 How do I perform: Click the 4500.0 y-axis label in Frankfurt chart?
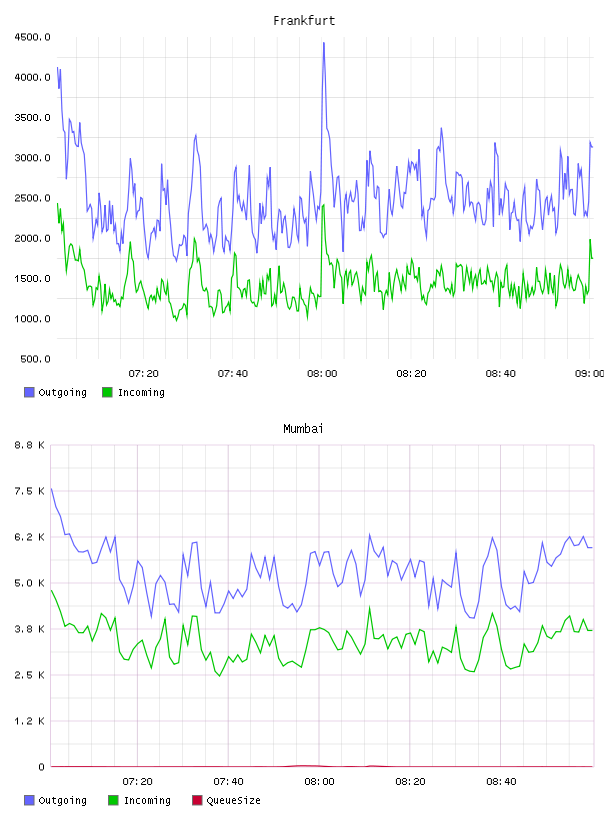[x=32, y=37]
